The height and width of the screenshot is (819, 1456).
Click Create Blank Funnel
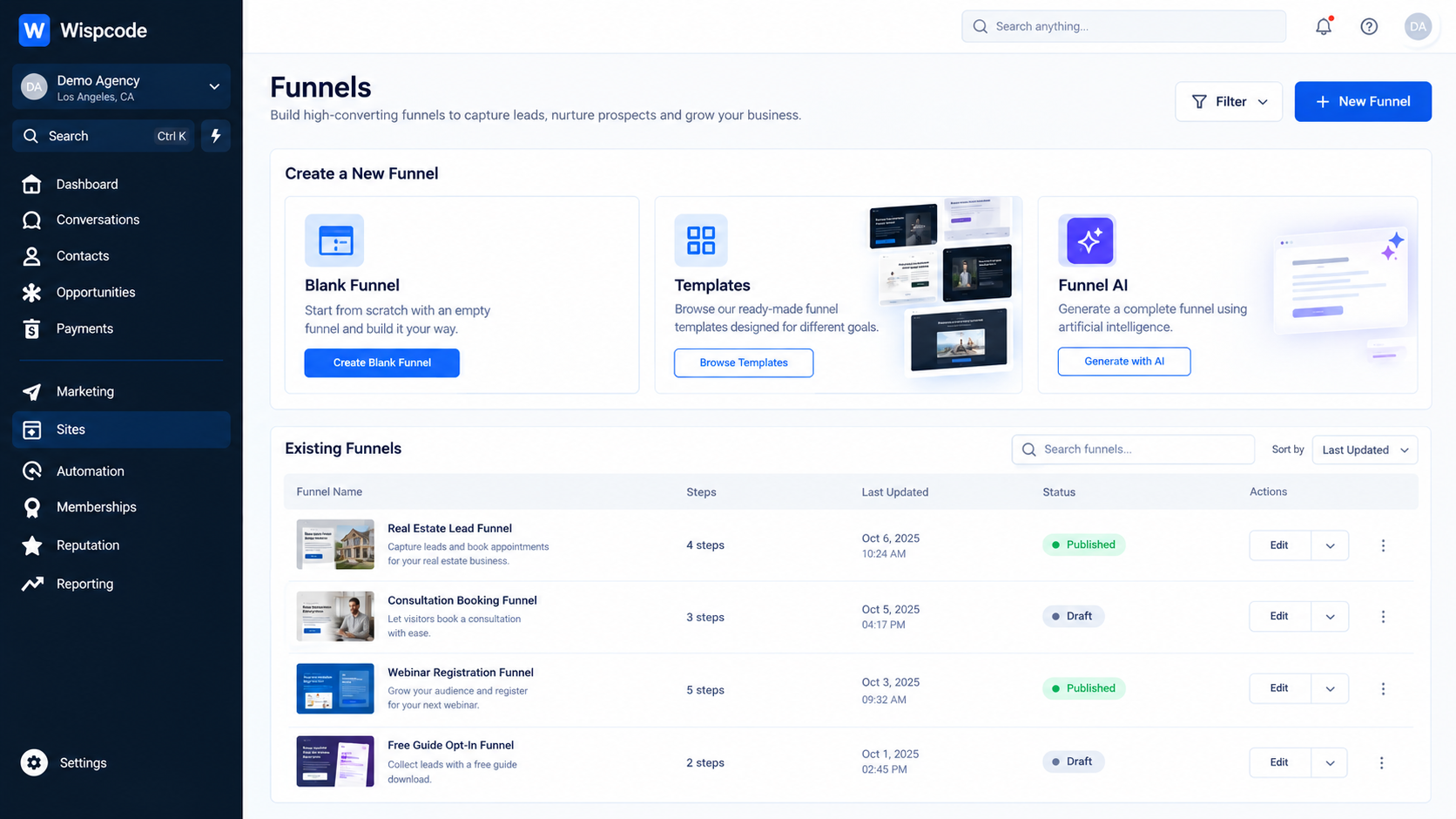click(x=381, y=362)
